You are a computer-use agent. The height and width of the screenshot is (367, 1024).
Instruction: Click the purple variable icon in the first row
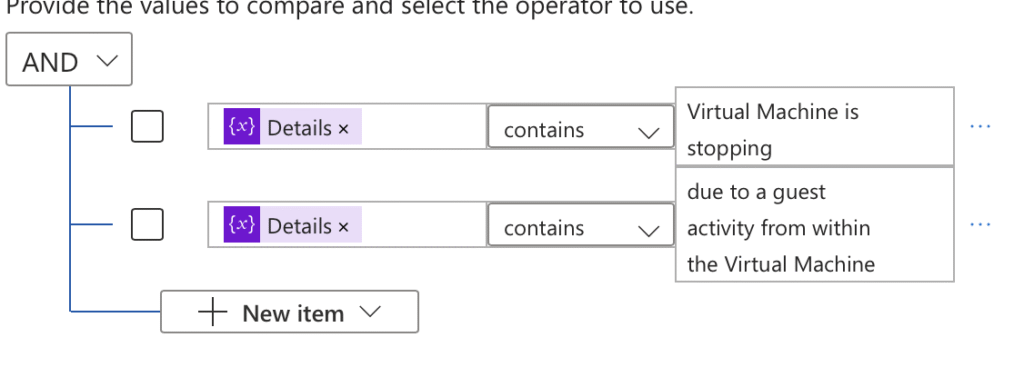(x=242, y=126)
